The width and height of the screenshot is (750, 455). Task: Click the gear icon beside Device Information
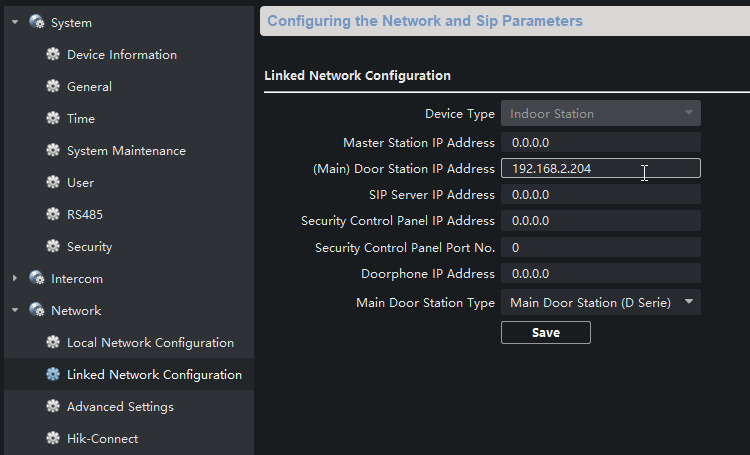click(53, 55)
